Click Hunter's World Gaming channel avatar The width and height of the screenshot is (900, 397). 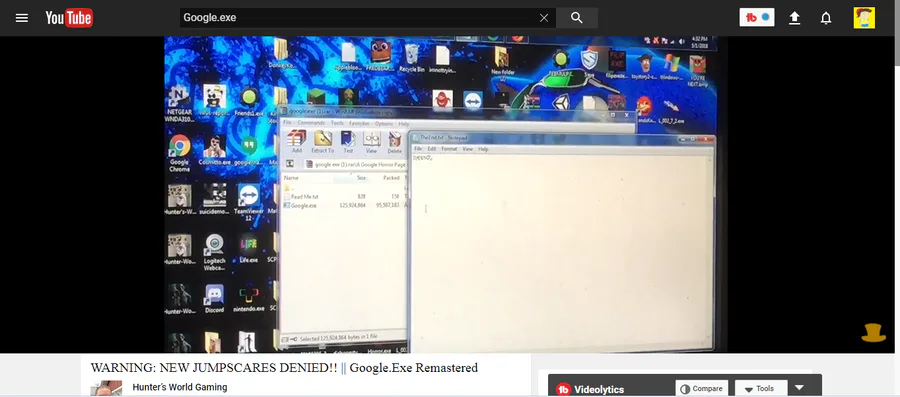tap(106, 388)
